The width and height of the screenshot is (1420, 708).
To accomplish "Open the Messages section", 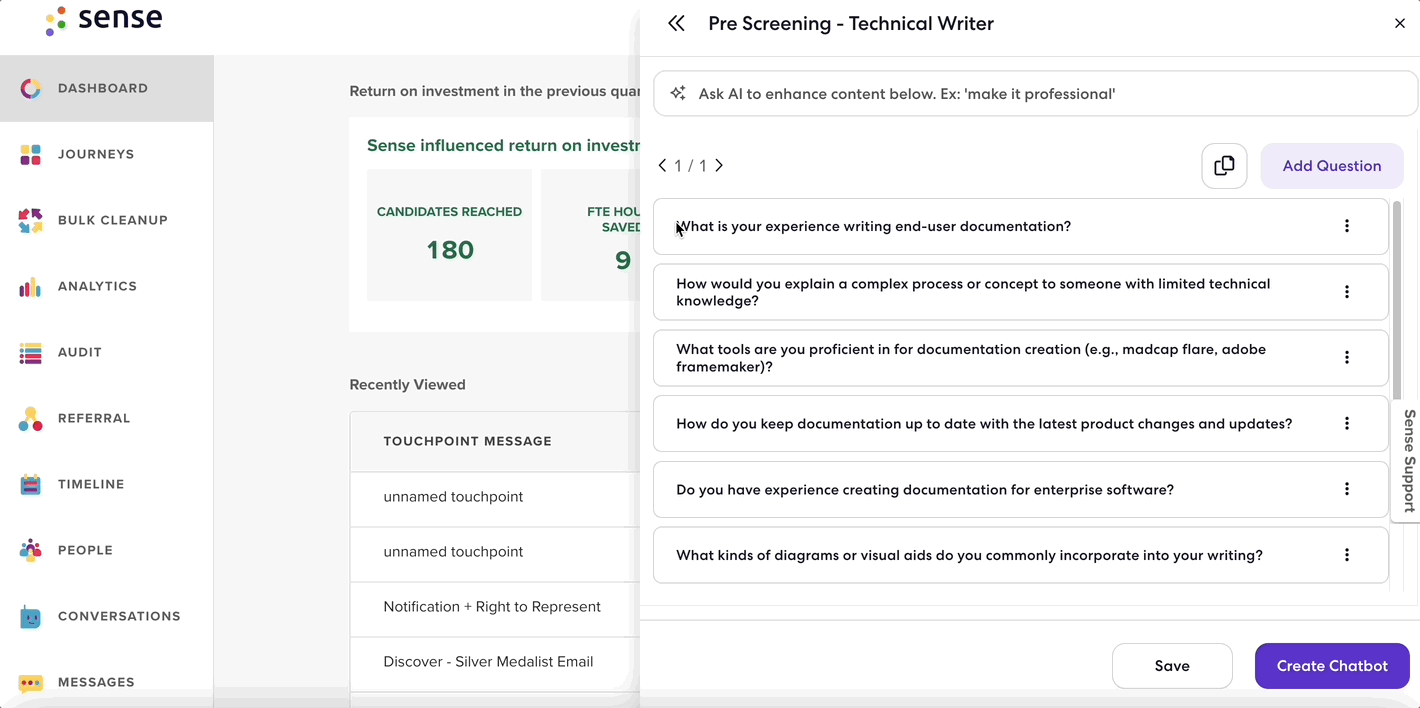I will [x=97, y=682].
